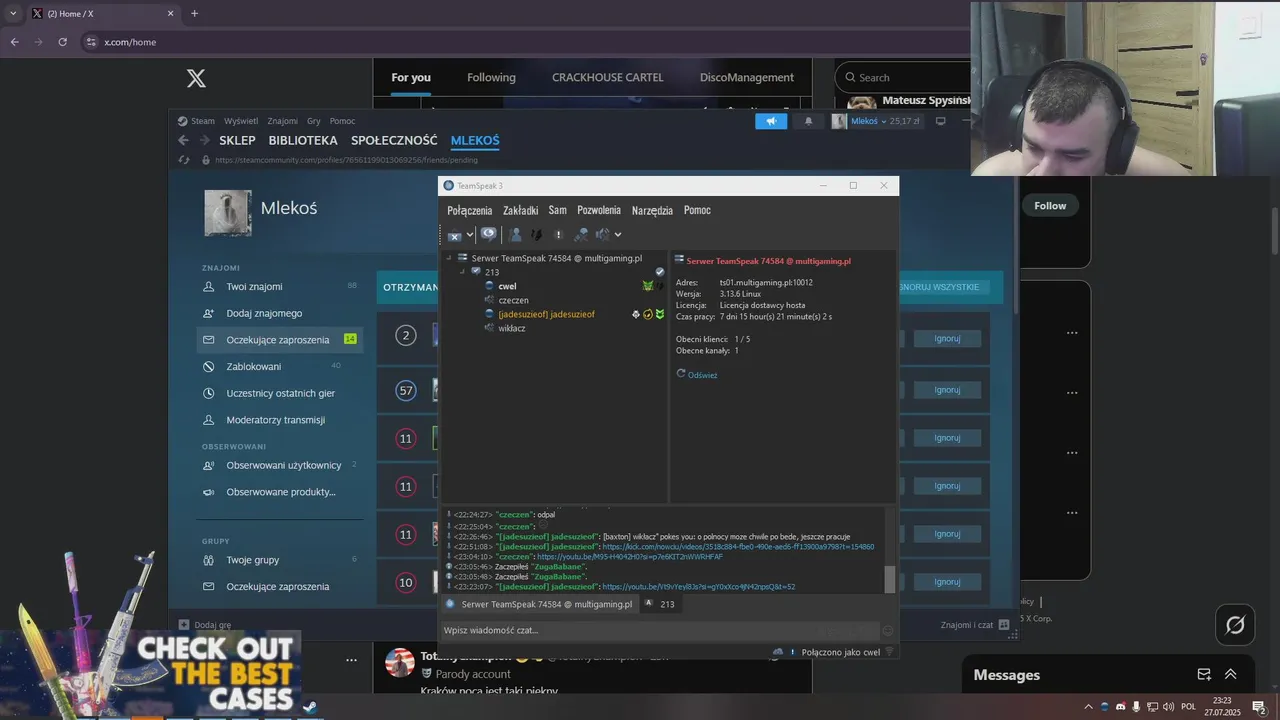Click the disconnect server icon in TeamSpeak toolbar

point(455,235)
